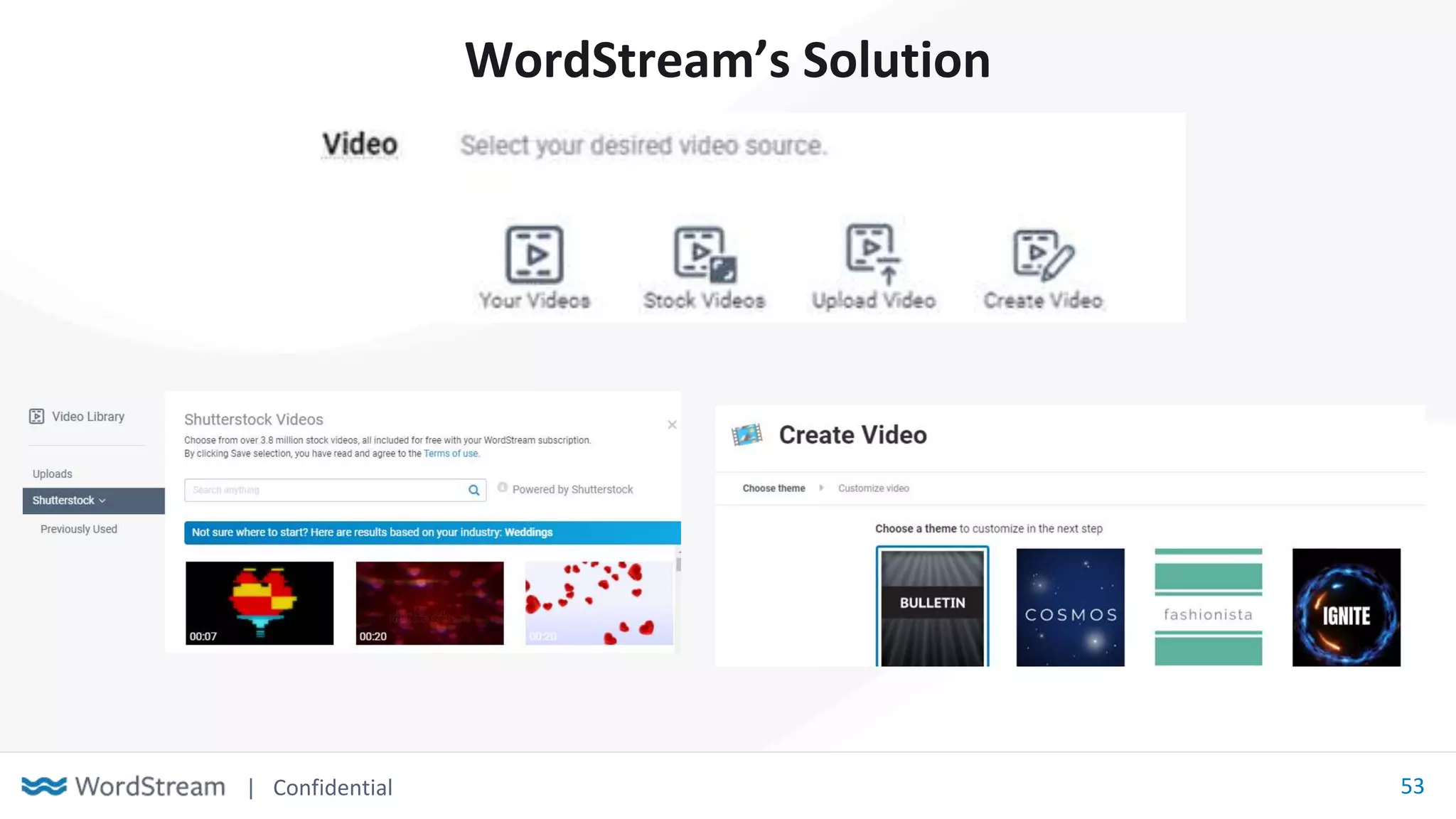Click the Create Video filmstrip icon
Viewport: 1456px width, 819px height.
[747, 434]
